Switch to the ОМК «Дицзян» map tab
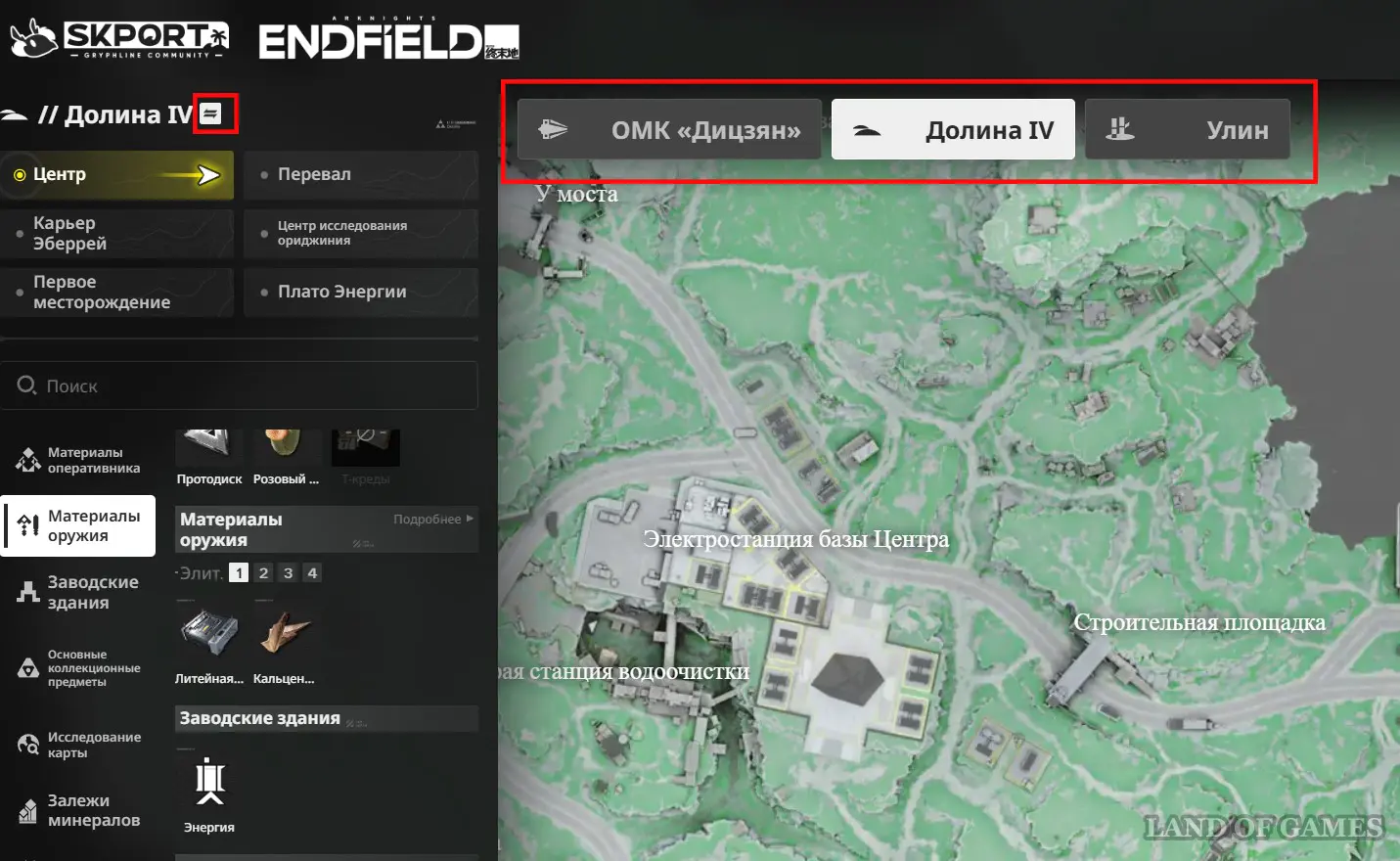 669,129
